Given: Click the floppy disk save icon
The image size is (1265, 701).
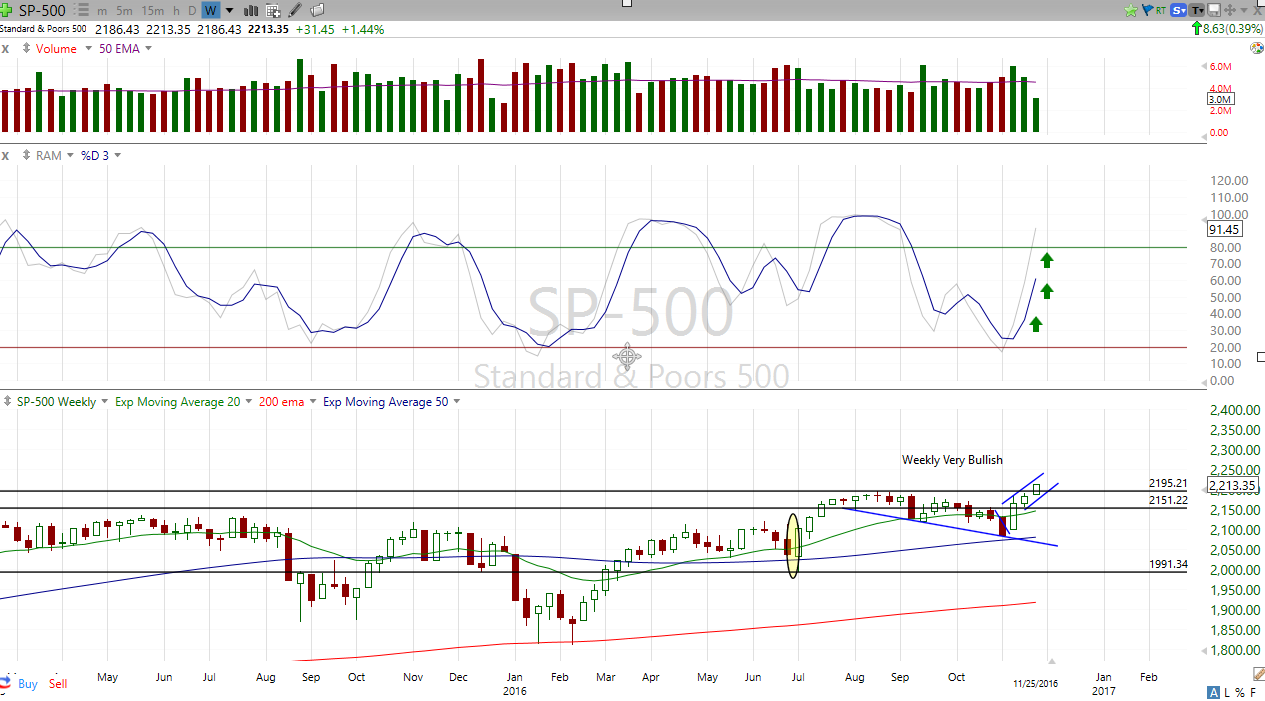Looking at the screenshot, I should 1215,10.
